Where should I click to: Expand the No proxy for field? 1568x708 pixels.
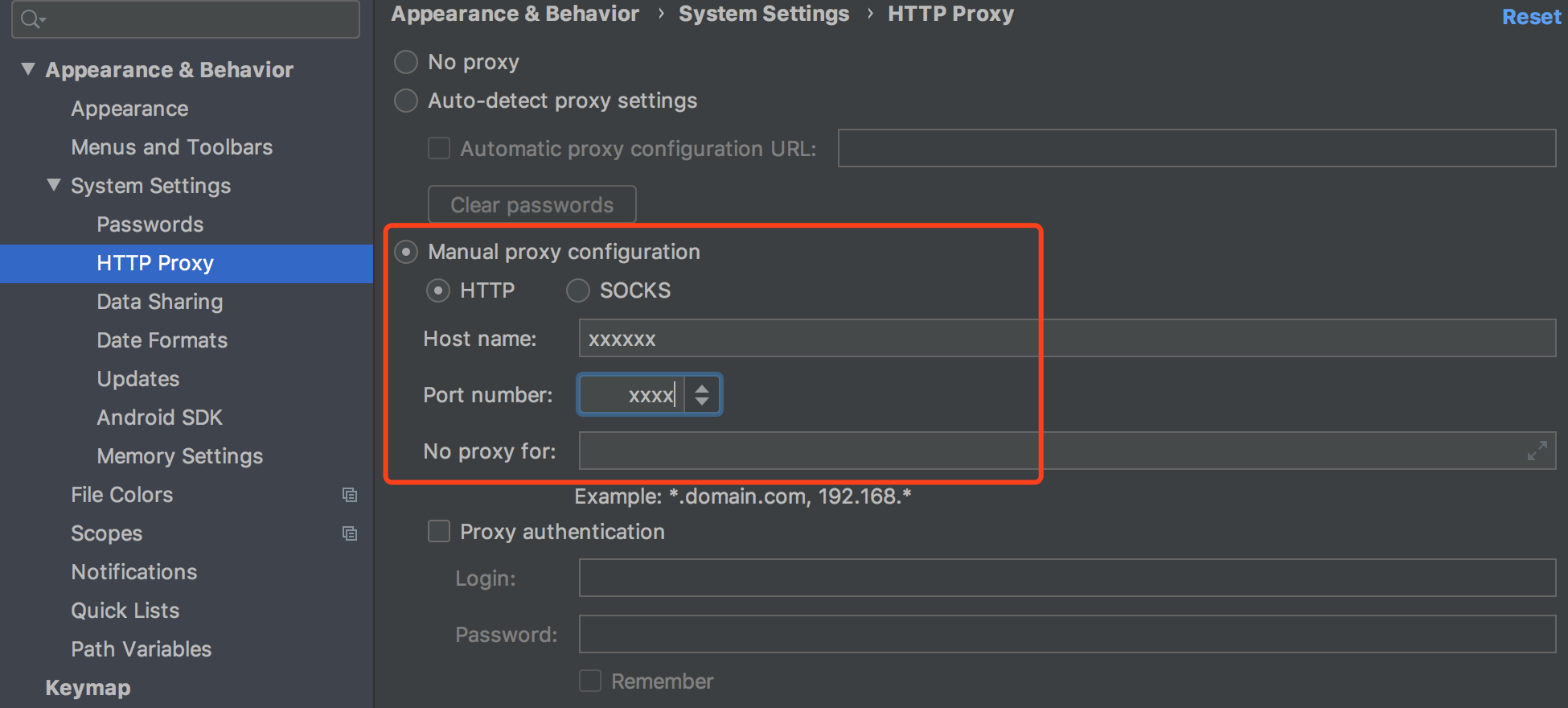(x=1537, y=451)
